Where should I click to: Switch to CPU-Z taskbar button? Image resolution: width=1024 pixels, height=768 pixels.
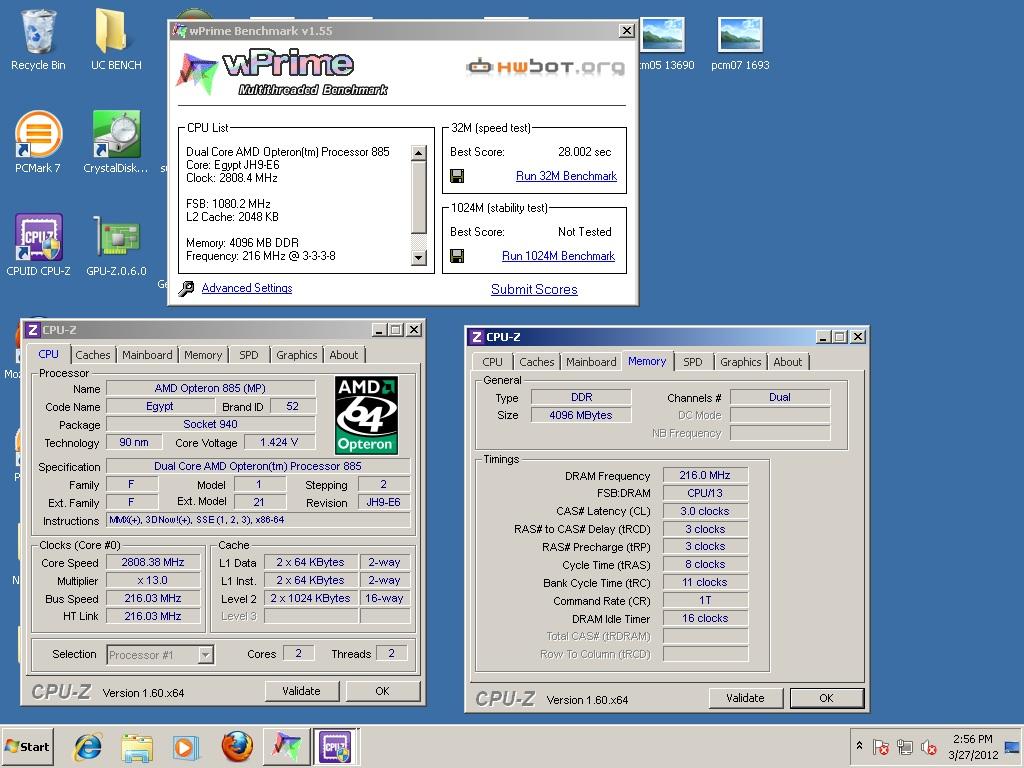335,746
